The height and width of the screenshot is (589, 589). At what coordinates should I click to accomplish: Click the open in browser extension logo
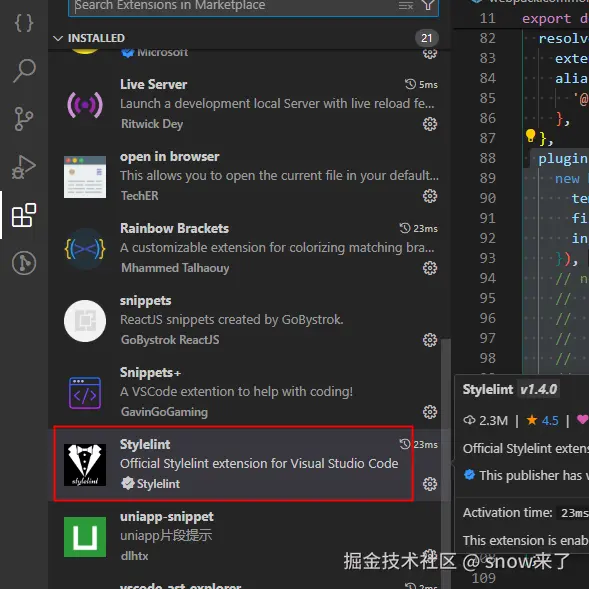[x=85, y=177]
